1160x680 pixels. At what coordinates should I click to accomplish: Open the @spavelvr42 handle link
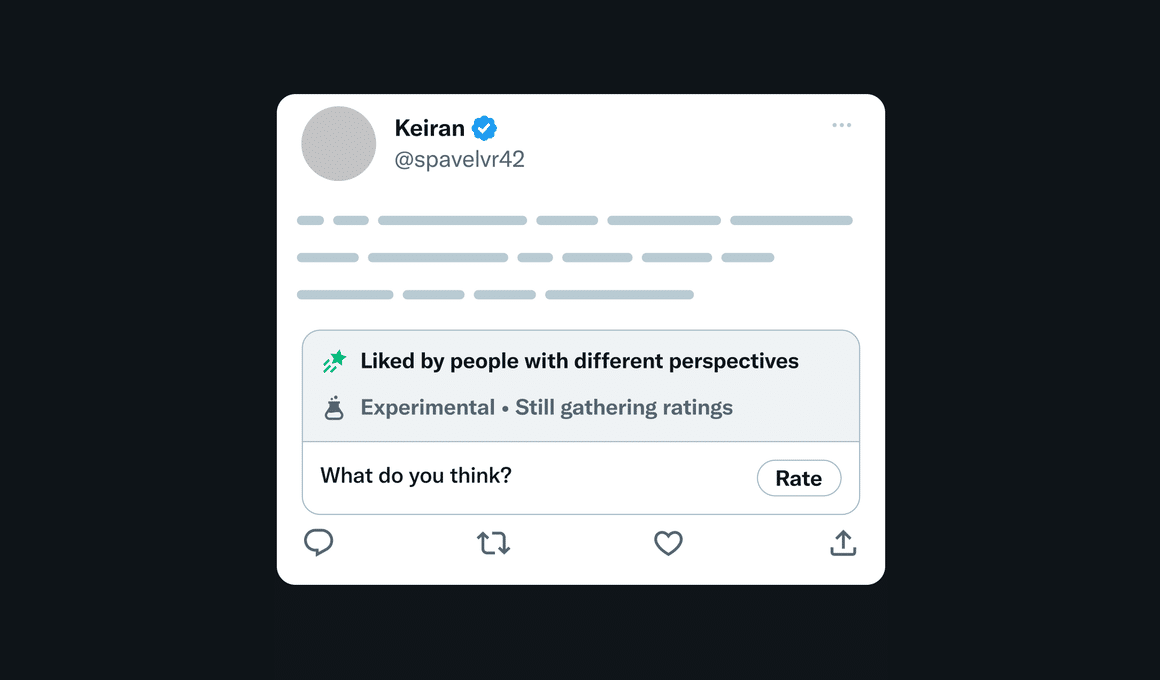point(459,159)
